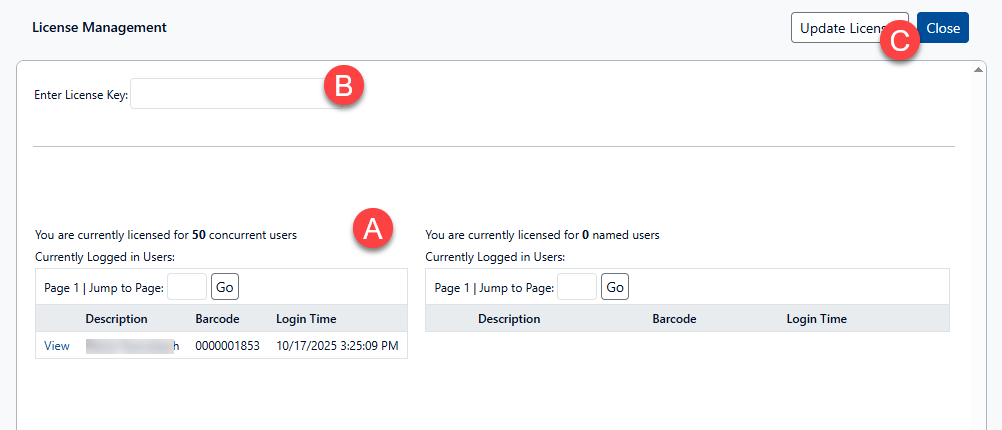The image size is (1002, 430).
Task: Click Jump to Page box for named users
Action: click(577, 288)
